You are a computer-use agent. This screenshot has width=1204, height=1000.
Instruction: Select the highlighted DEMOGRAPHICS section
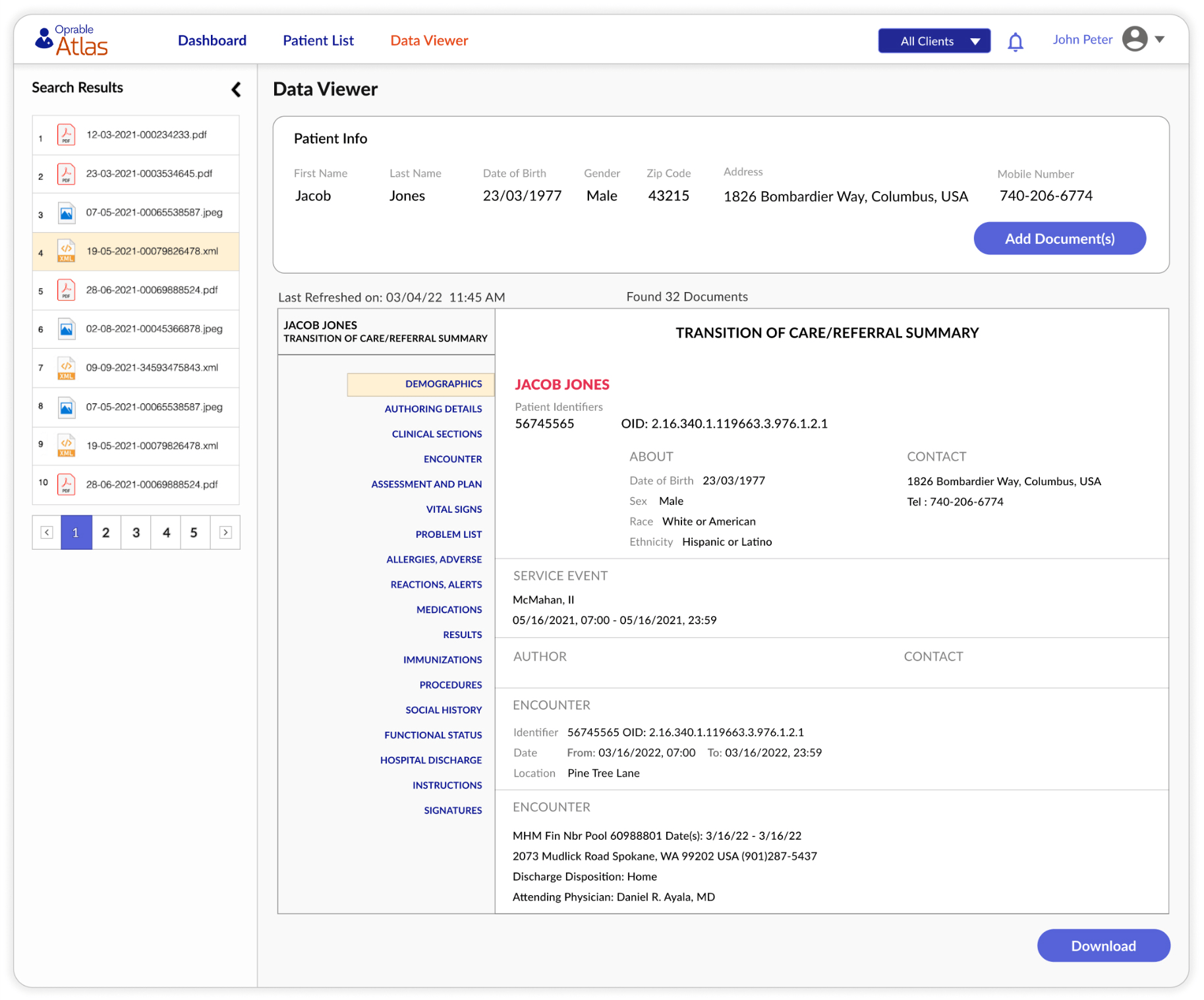443,384
